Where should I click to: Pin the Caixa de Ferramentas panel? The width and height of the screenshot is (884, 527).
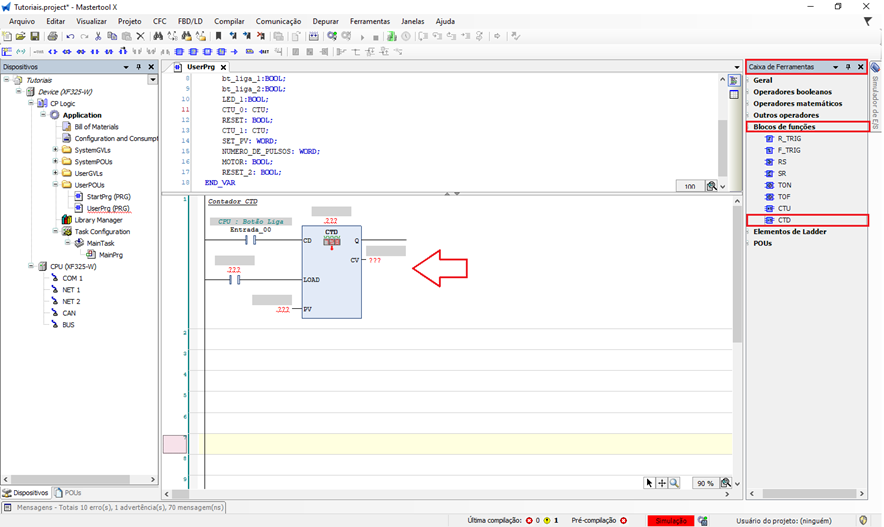(848, 67)
